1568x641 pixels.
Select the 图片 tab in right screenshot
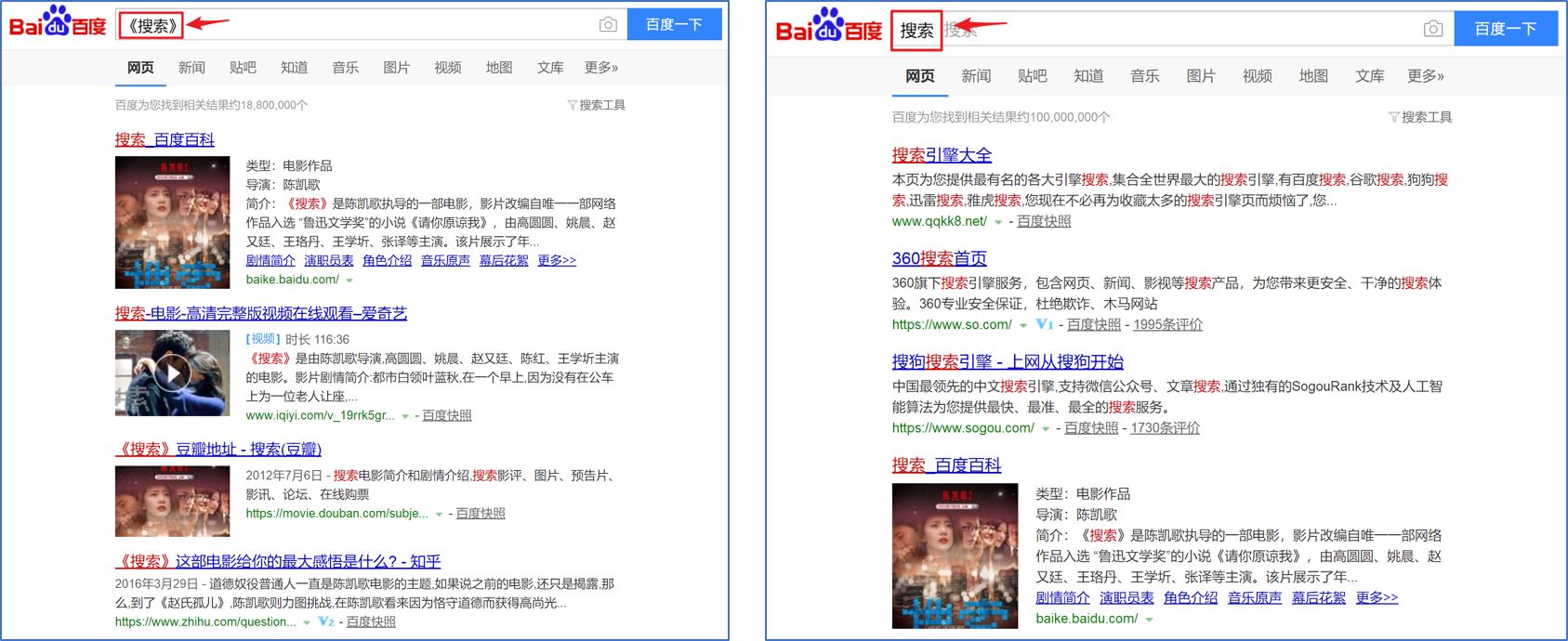point(1201,76)
